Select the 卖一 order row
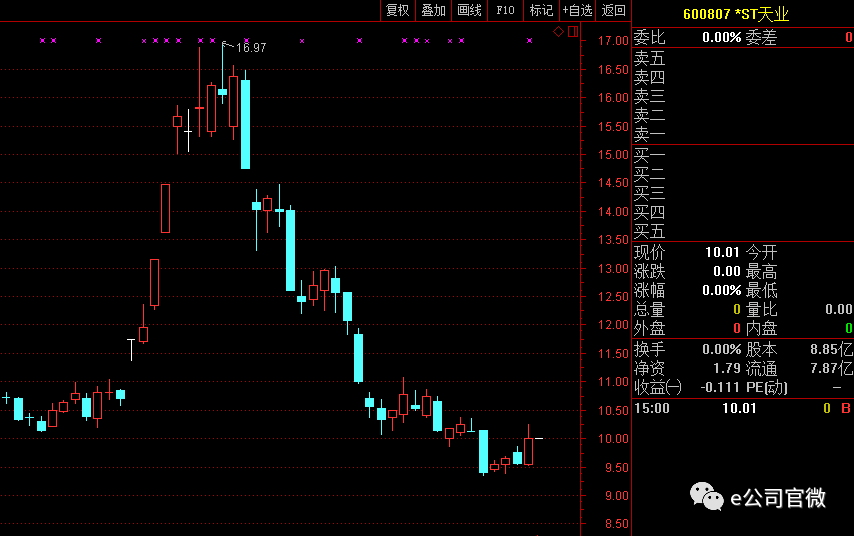854x536 pixels. point(743,134)
